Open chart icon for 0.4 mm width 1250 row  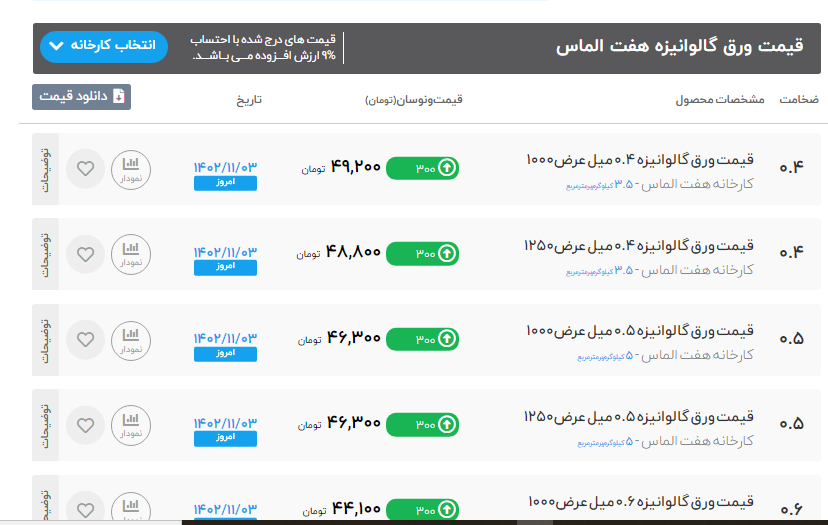click(x=129, y=253)
